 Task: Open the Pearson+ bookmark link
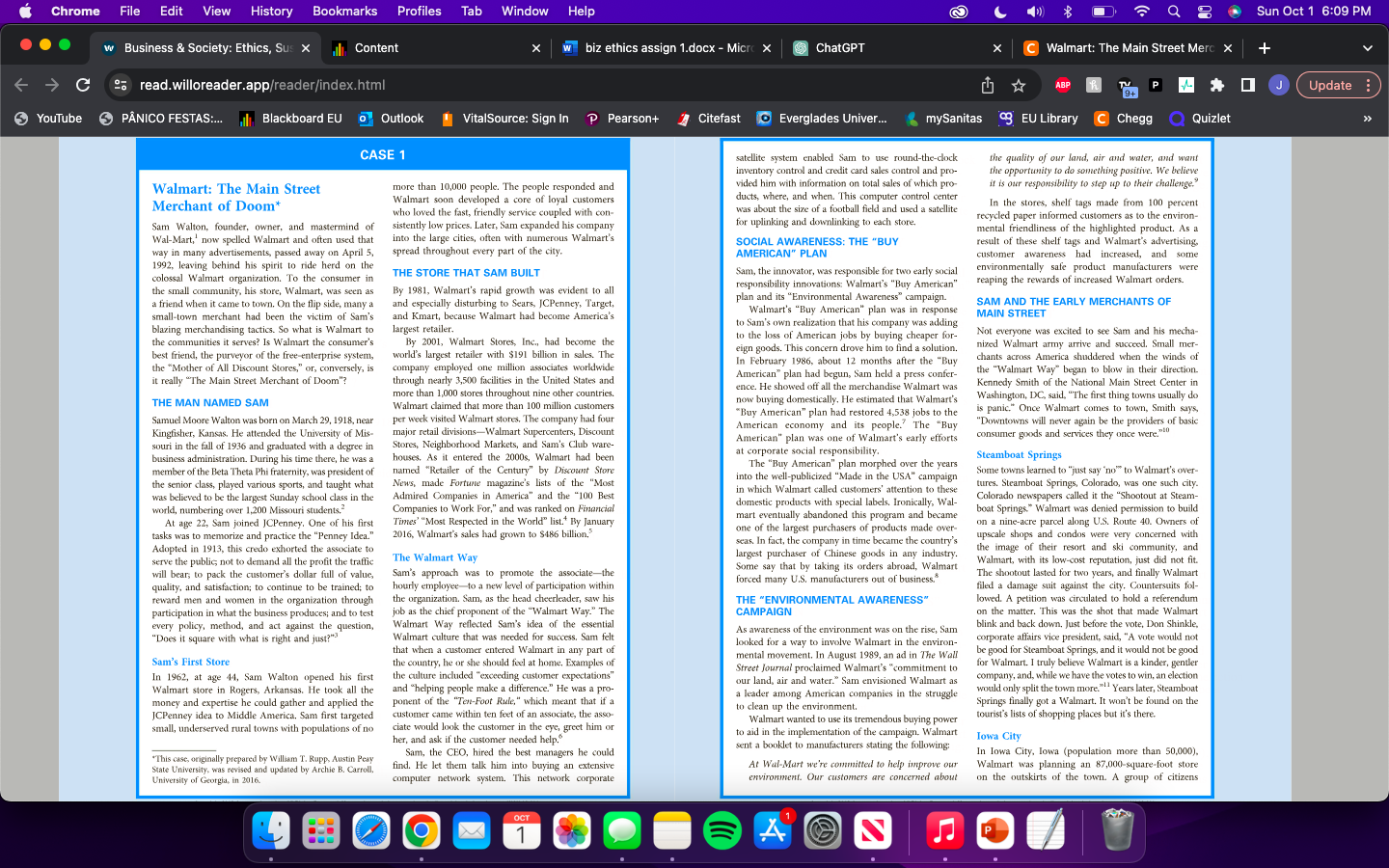[621, 118]
